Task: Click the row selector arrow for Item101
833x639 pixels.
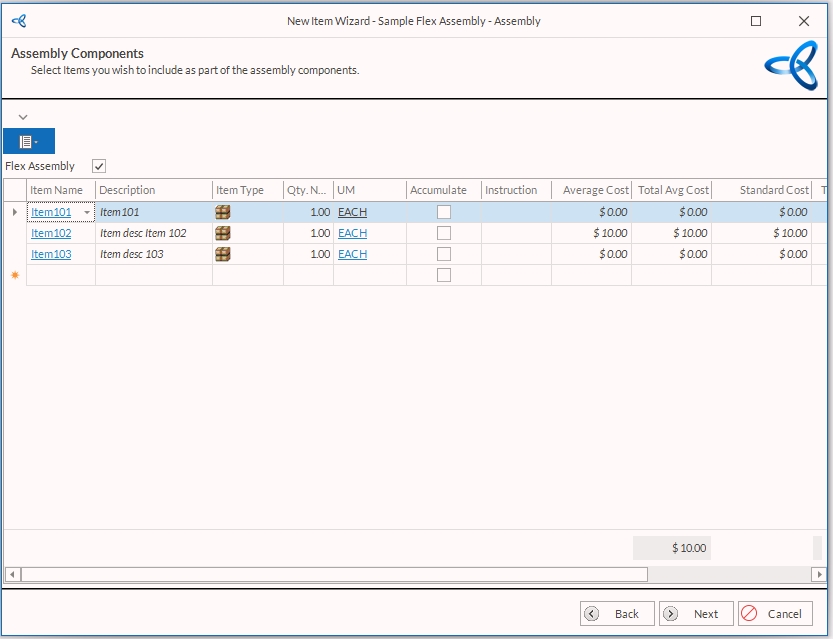Action: (x=14, y=212)
